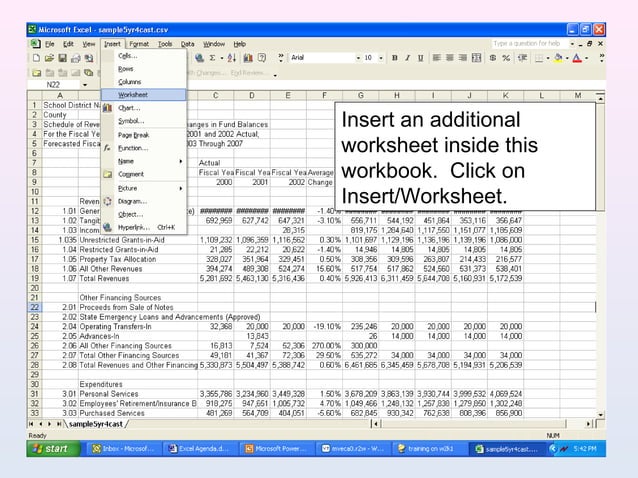The width and height of the screenshot is (638, 478).
Task: Expand the Fill Color dropdown arrow
Action: (x=567, y=58)
